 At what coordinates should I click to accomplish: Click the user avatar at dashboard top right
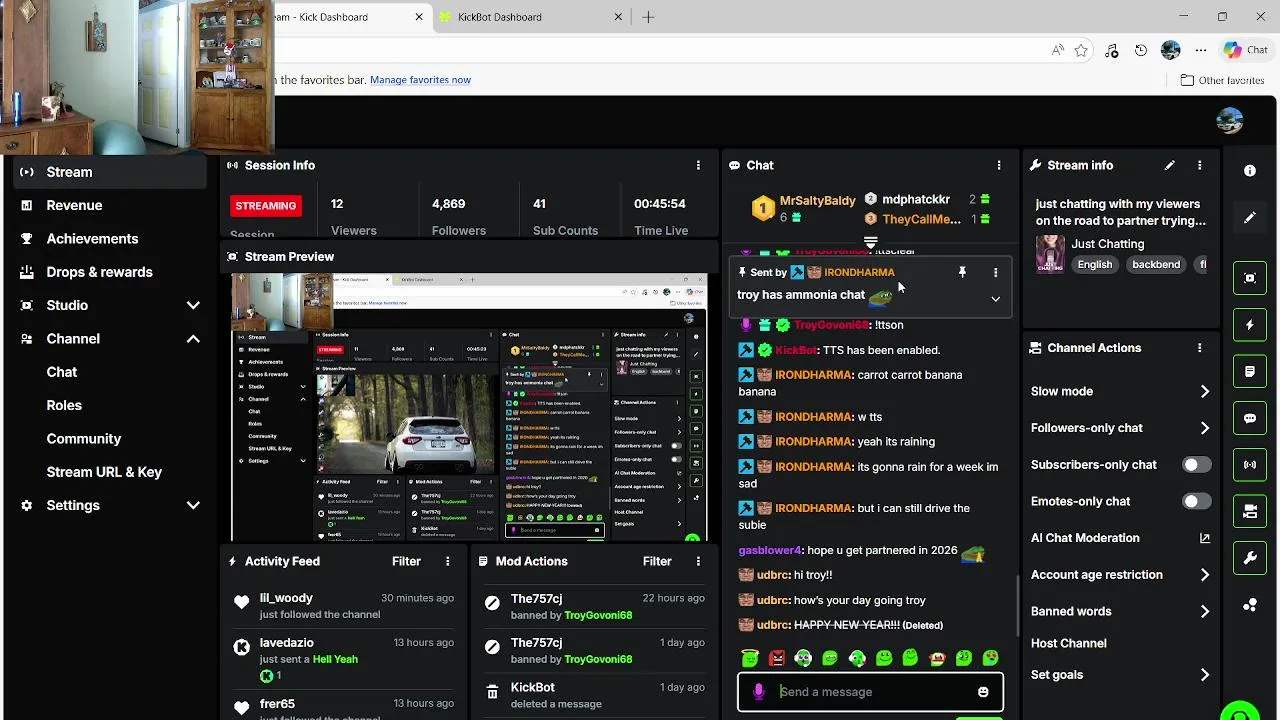[x=1229, y=121]
